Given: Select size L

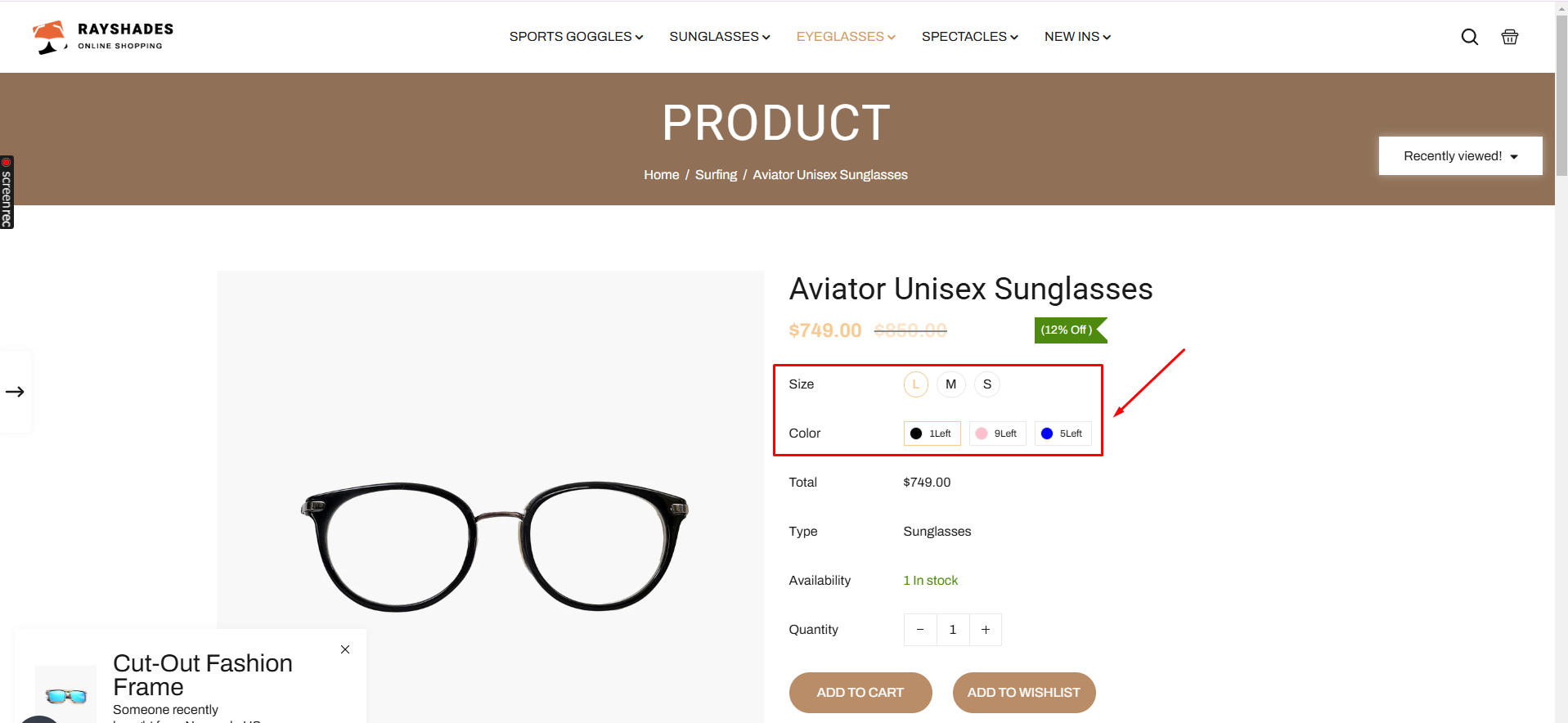Looking at the screenshot, I should [x=915, y=384].
